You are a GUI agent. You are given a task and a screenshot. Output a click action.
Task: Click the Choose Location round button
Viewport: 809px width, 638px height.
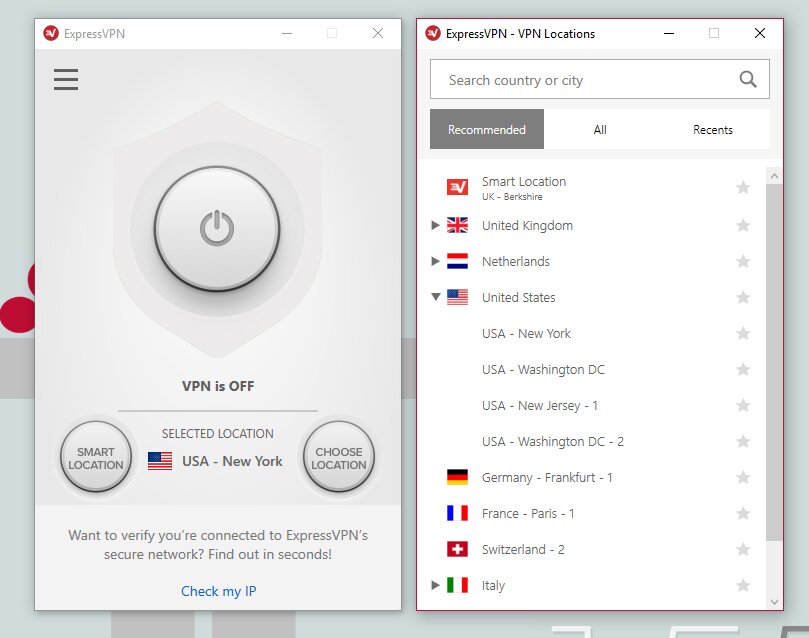(x=338, y=457)
